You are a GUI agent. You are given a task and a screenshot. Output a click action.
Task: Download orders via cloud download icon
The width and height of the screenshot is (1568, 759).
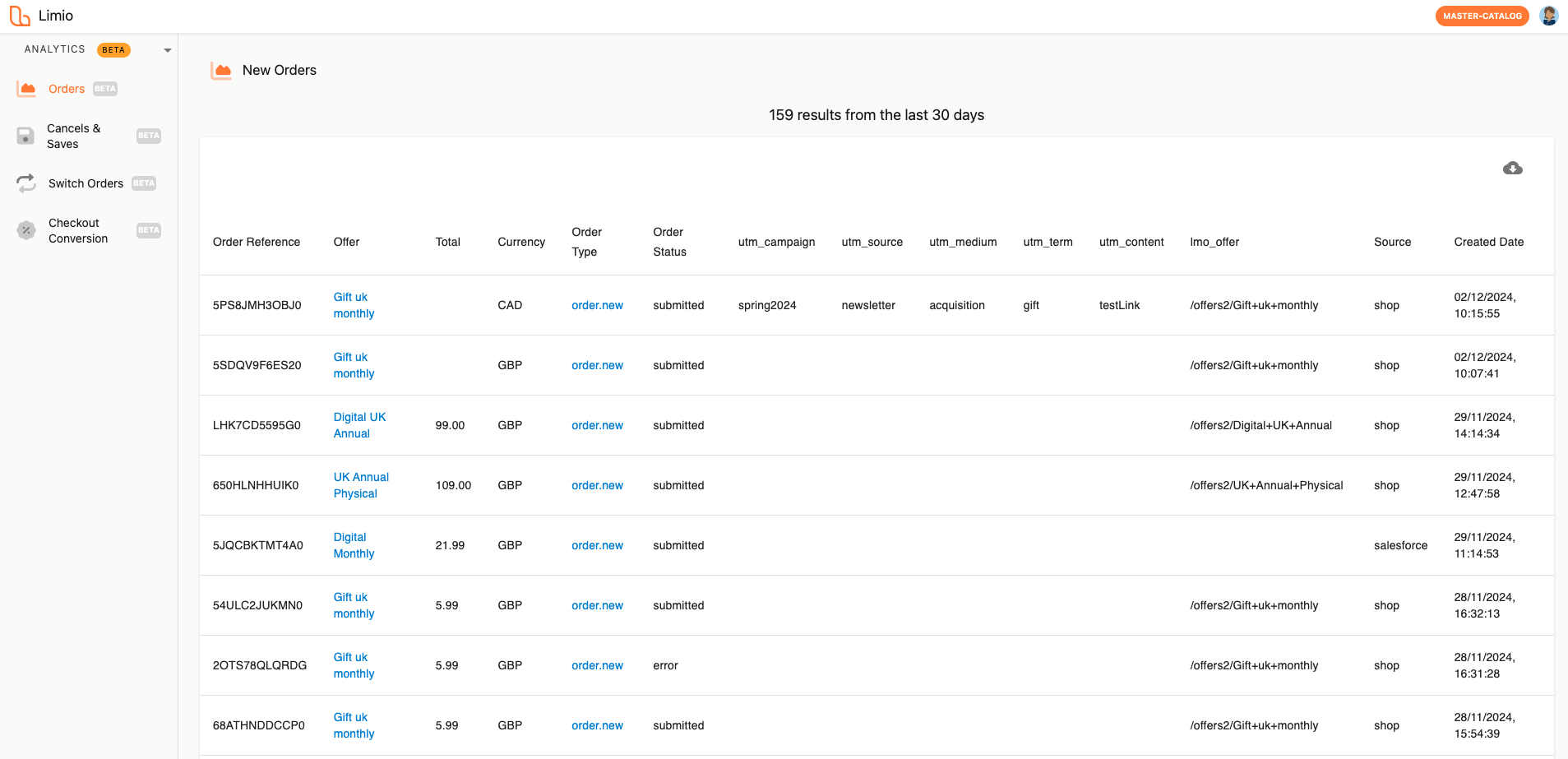[1512, 169]
